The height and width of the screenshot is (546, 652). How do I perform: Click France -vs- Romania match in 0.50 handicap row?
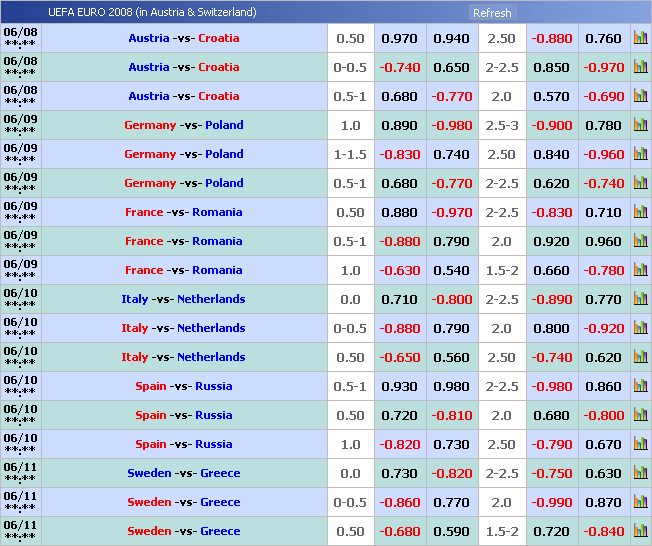pyautogui.click(x=184, y=213)
